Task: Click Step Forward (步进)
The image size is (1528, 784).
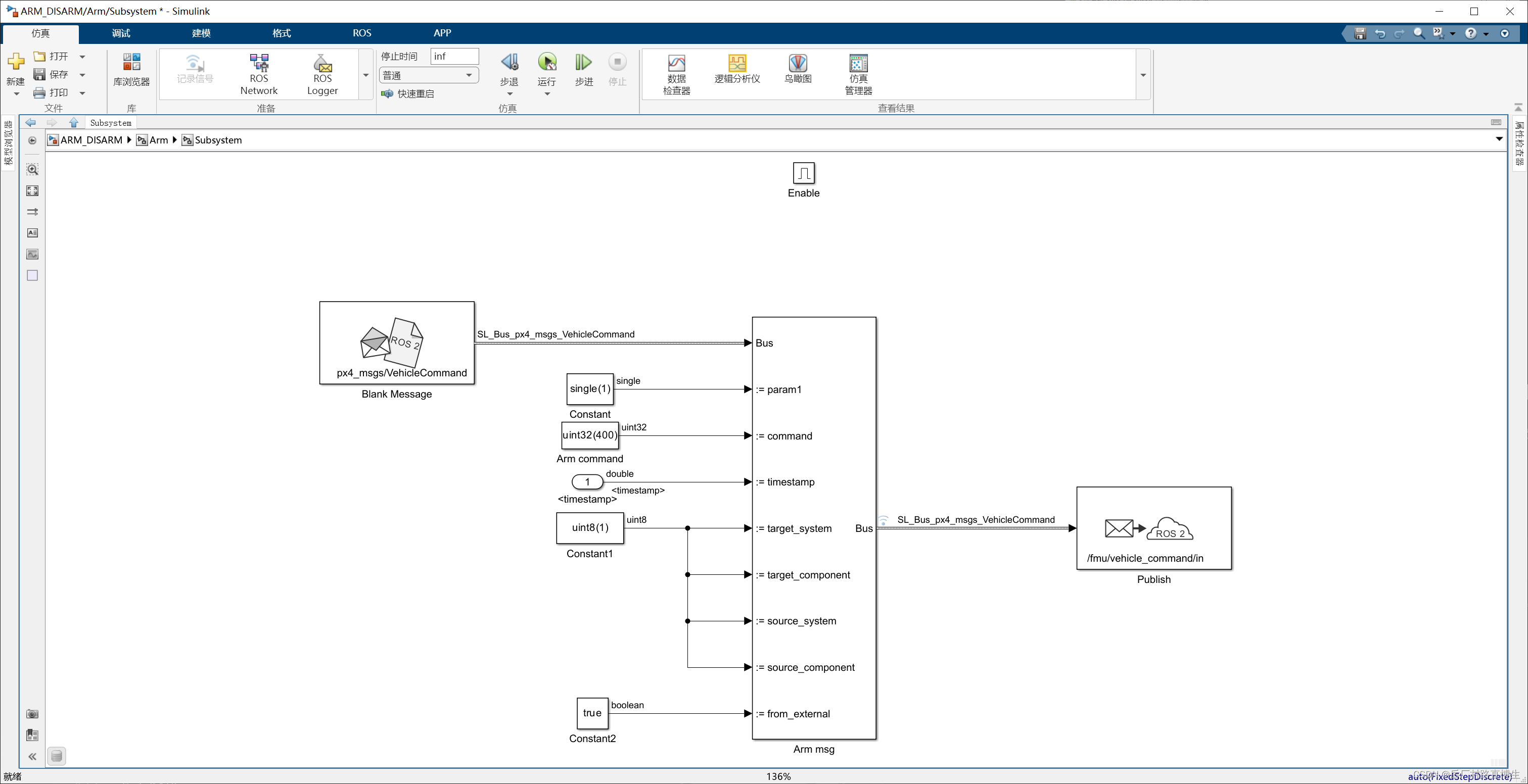Action: (x=584, y=70)
